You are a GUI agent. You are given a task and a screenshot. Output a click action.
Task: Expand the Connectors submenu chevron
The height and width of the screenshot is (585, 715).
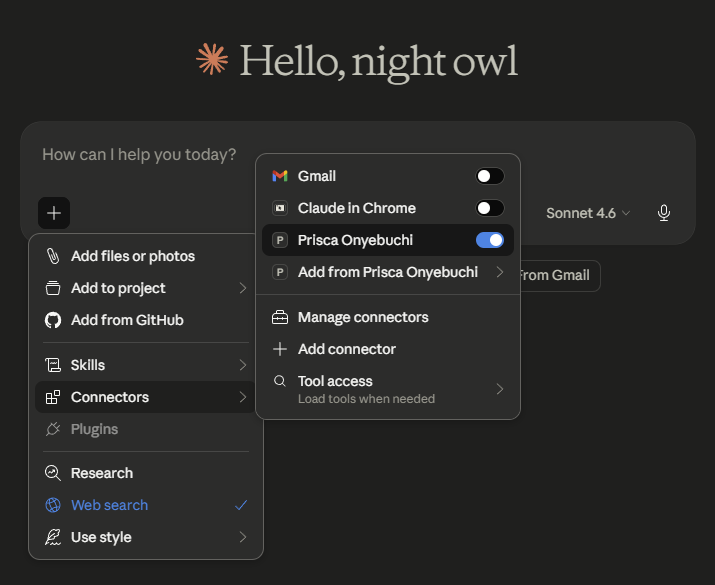(x=243, y=397)
